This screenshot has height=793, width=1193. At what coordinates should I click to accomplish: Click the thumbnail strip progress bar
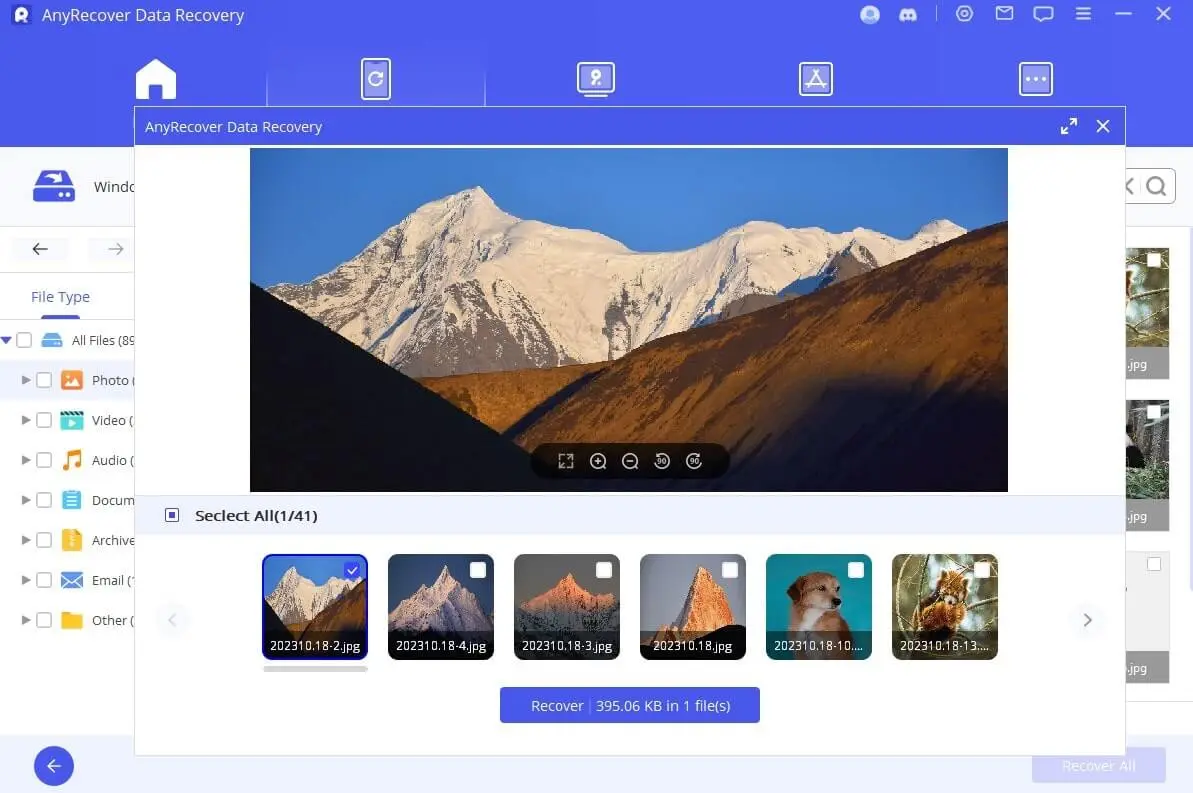pyautogui.click(x=315, y=669)
